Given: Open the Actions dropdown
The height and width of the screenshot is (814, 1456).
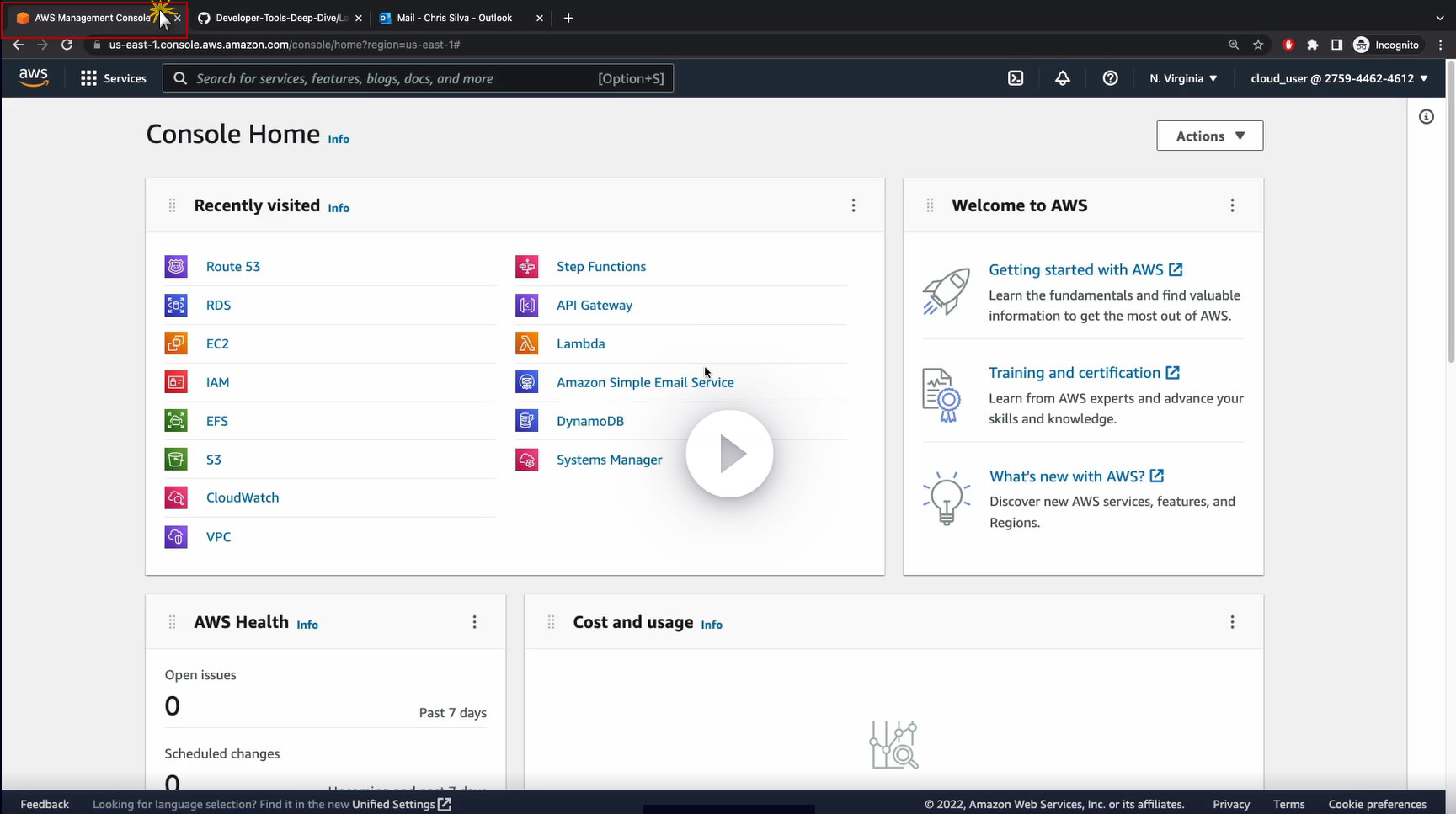Looking at the screenshot, I should point(1210,136).
